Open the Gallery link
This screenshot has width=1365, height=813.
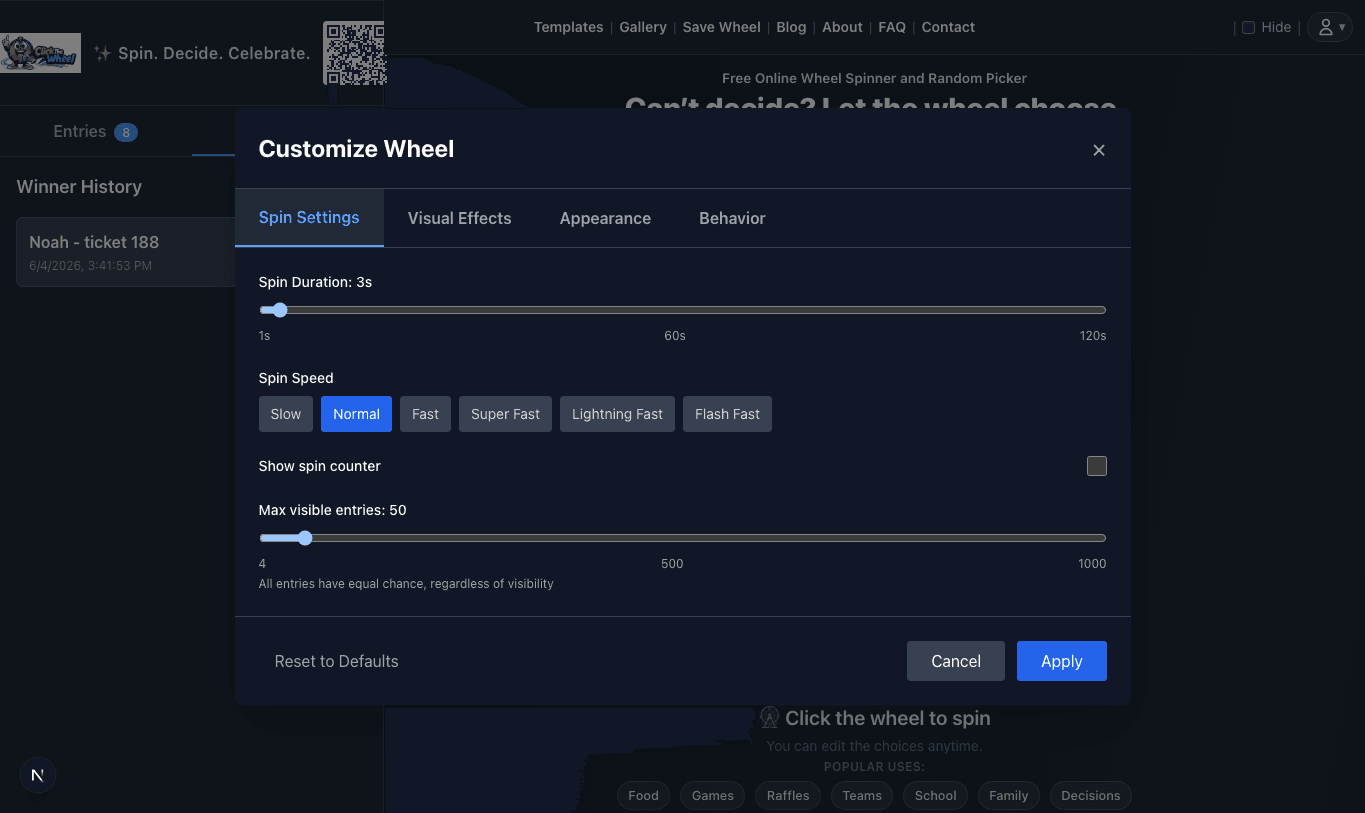(643, 27)
